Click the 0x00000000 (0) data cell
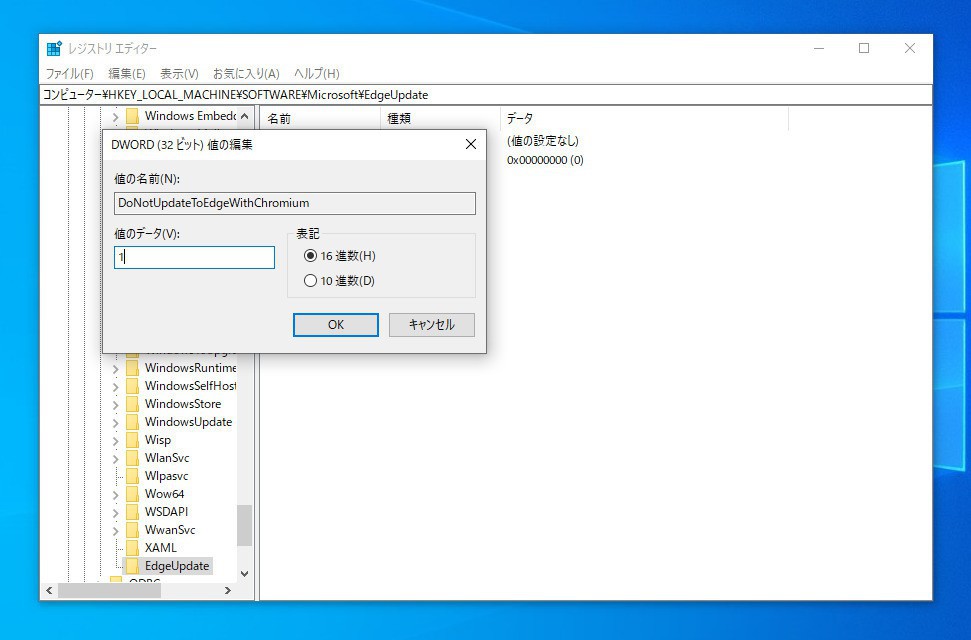 [x=545, y=160]
